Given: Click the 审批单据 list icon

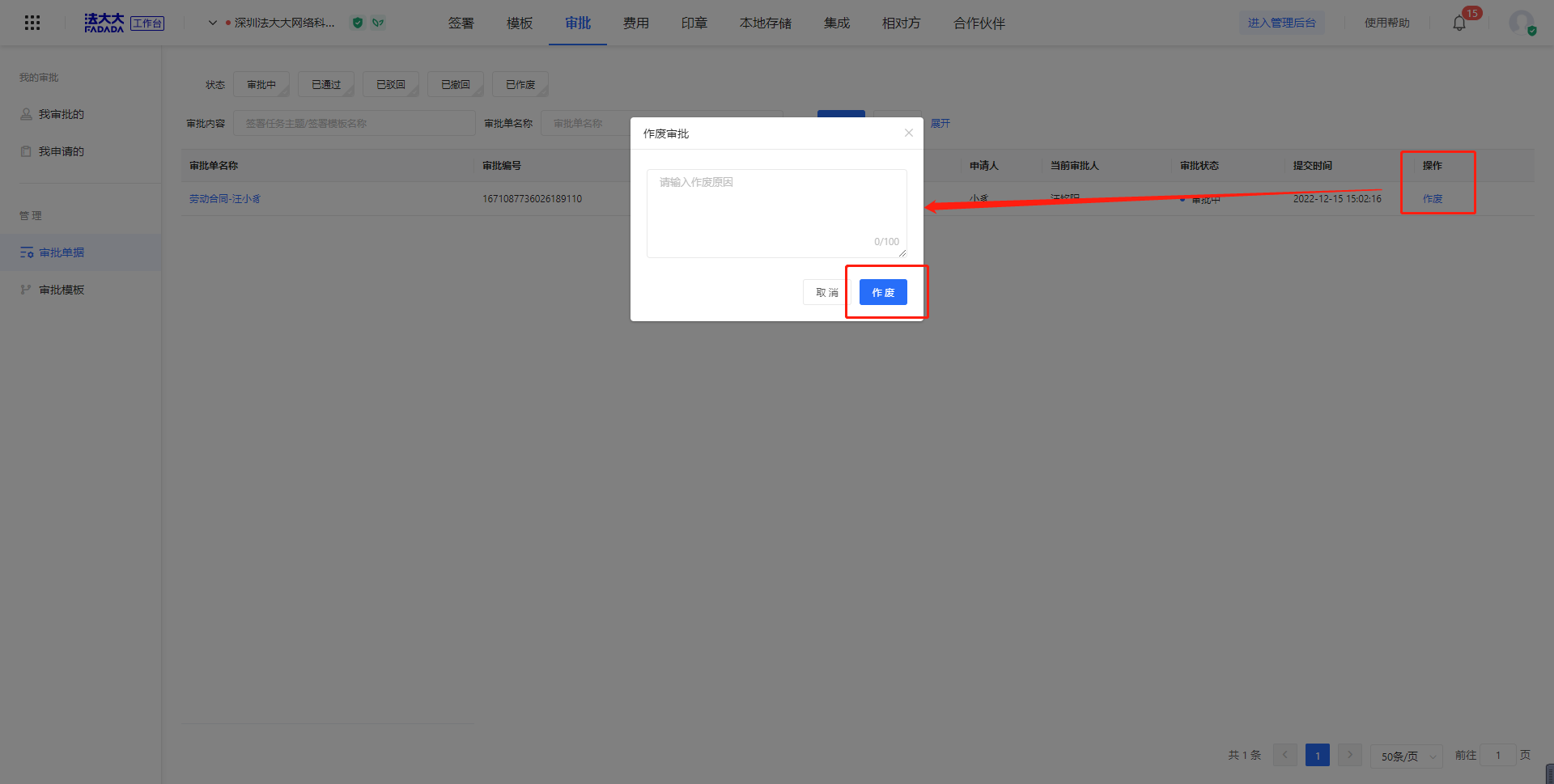Looking at the screenshot, I should click(27, 252).
